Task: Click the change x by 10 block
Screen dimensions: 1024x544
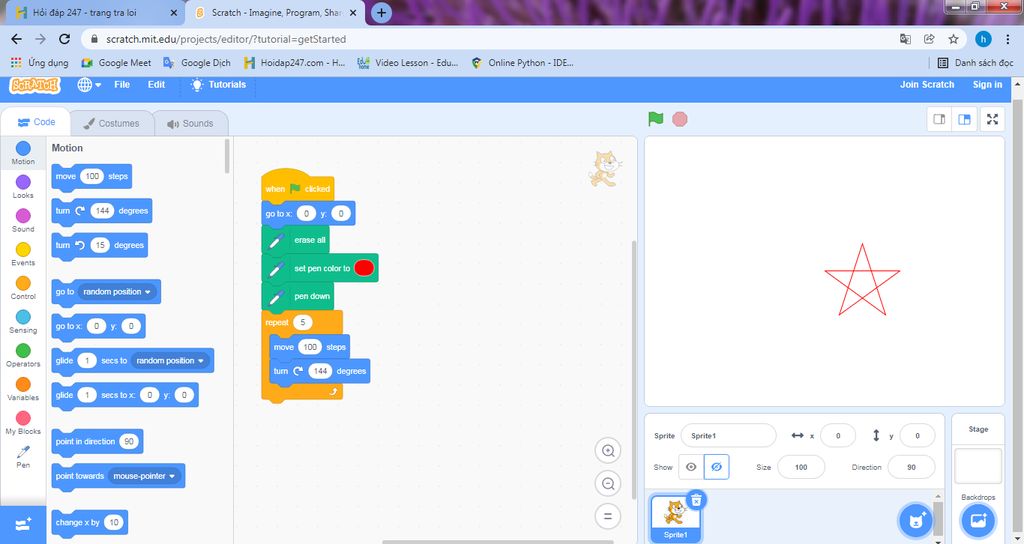Action: [x=89, y=522]
